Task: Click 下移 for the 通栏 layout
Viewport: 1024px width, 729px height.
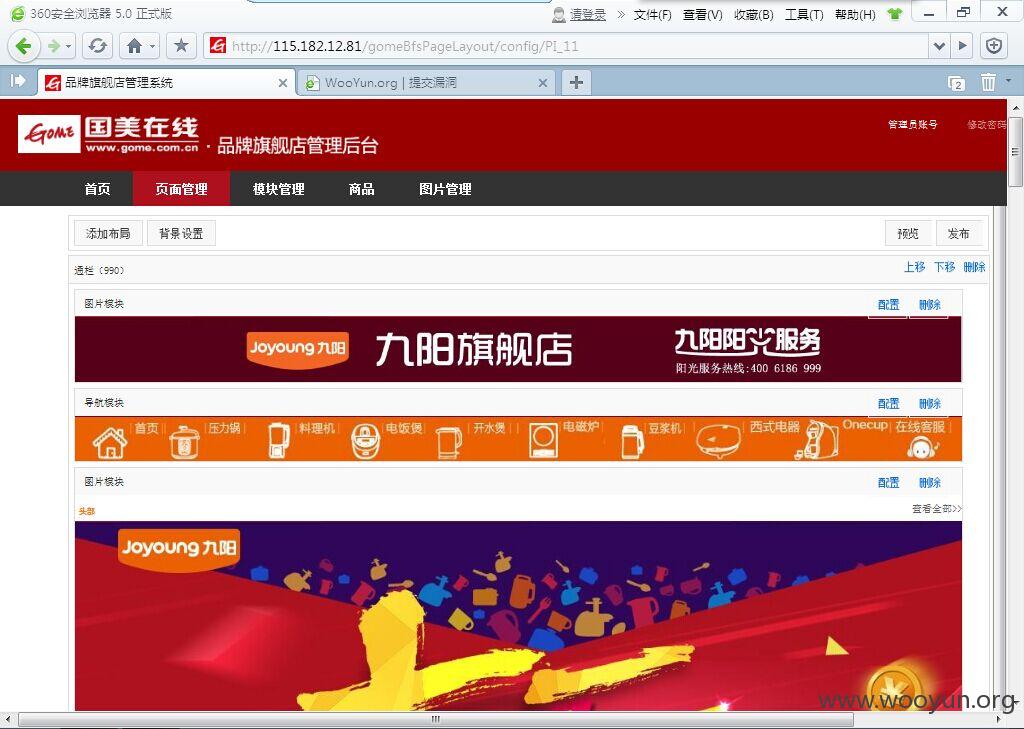Action: coord(944,267)
